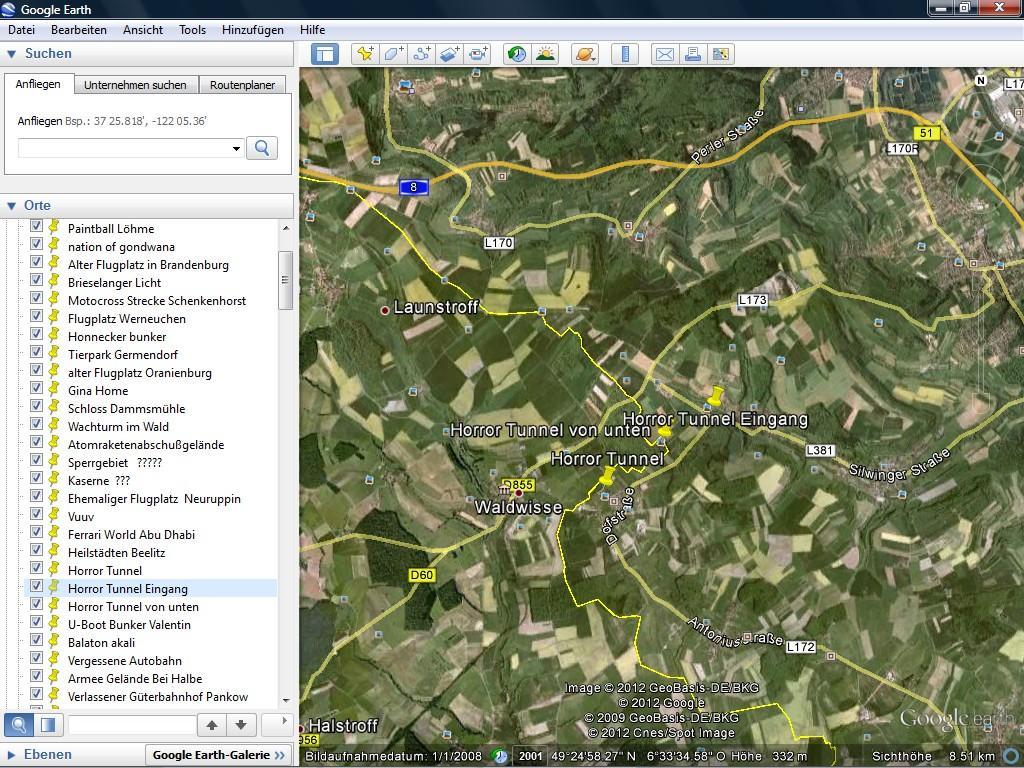Open the Hilfe menu
Image resolution: width=1024 pixels, height=768 pixels.
[313, 30]
